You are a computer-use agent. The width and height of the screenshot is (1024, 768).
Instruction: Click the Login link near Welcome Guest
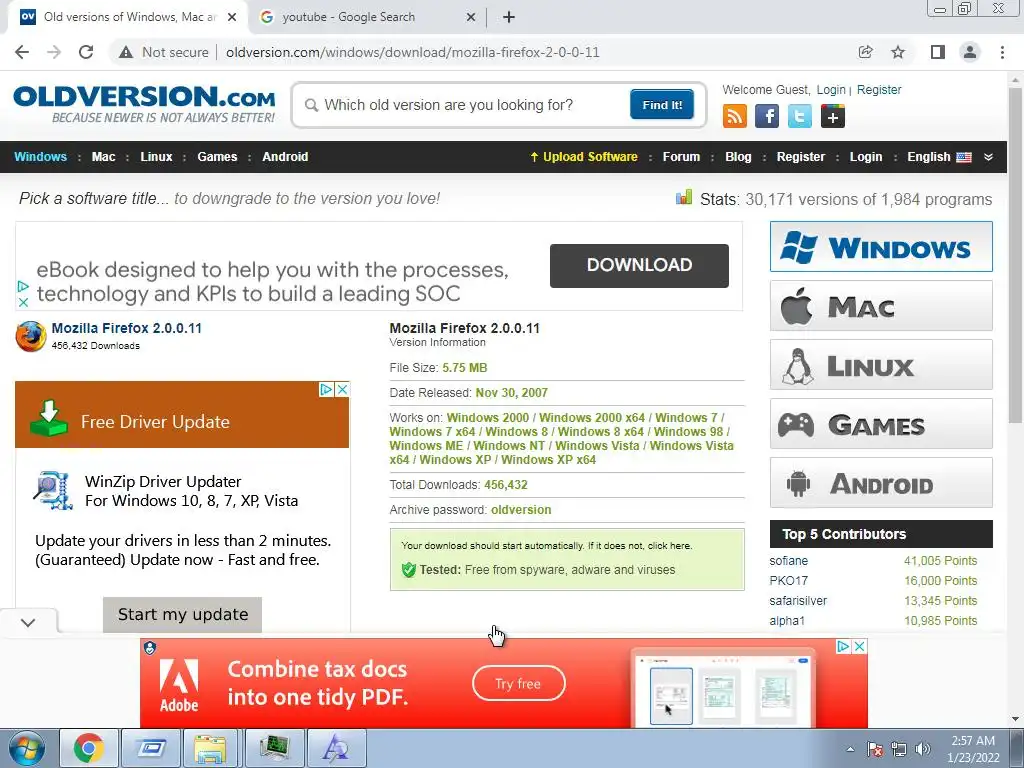pos(831,90)
